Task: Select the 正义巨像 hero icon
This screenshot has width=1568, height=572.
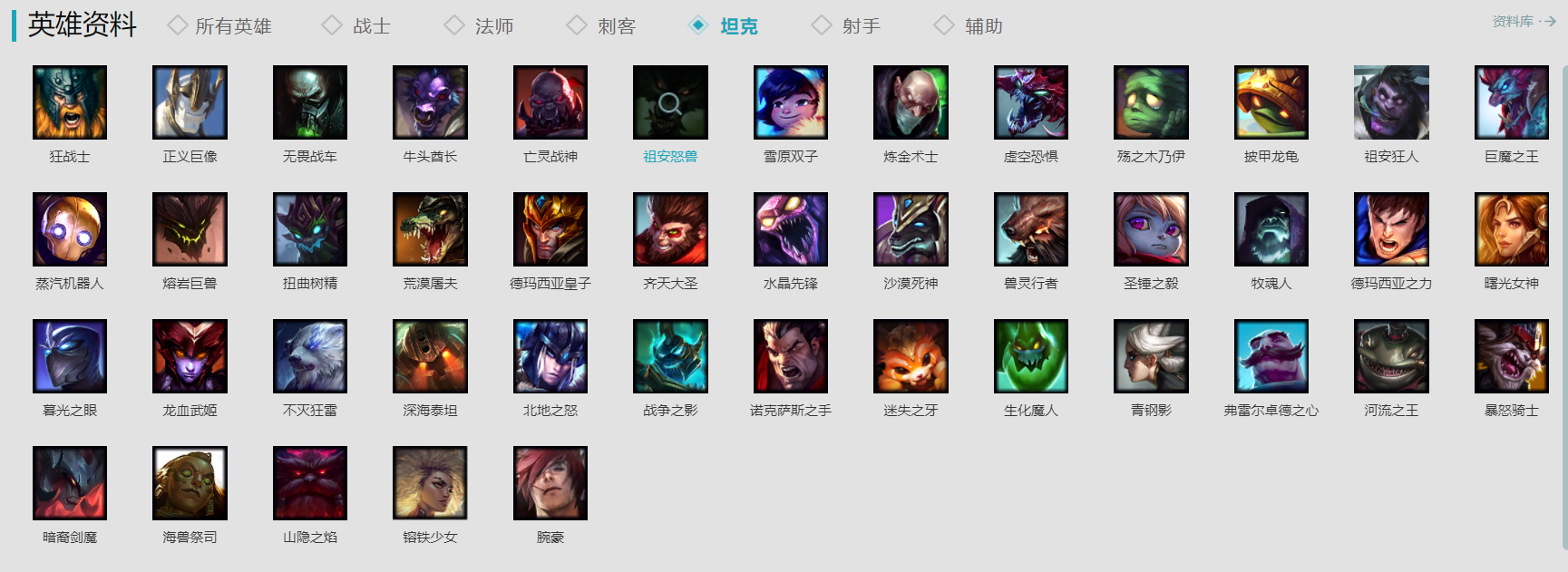Action: click(x=190, y=102)
